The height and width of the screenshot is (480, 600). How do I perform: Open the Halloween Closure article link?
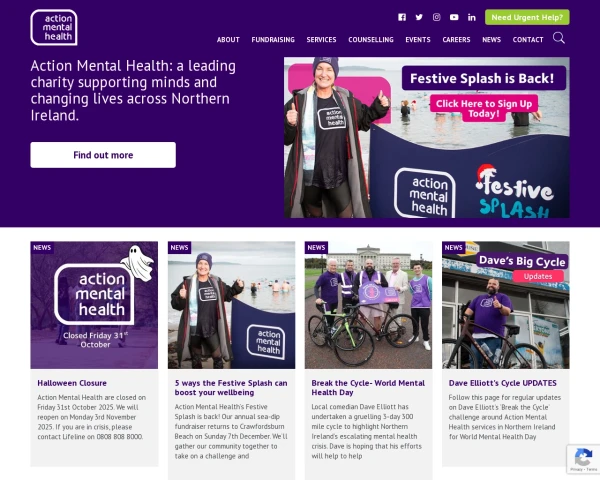point(72,383)
